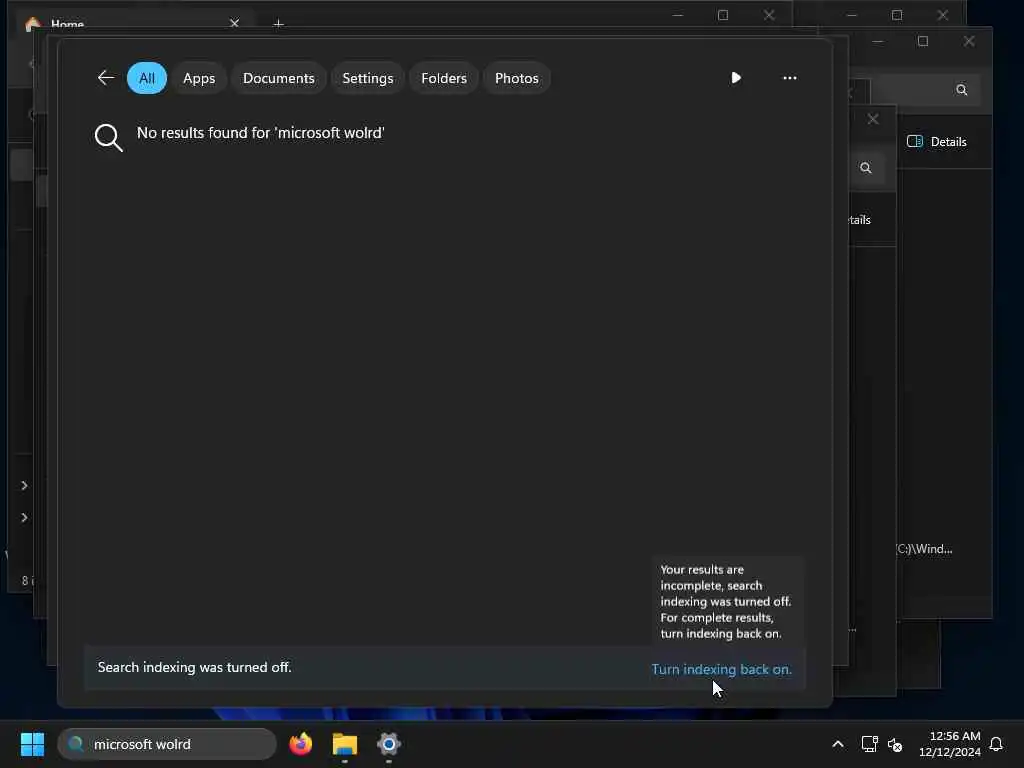
Task: Open the notifications bell icon
Action: coord(997,744)
